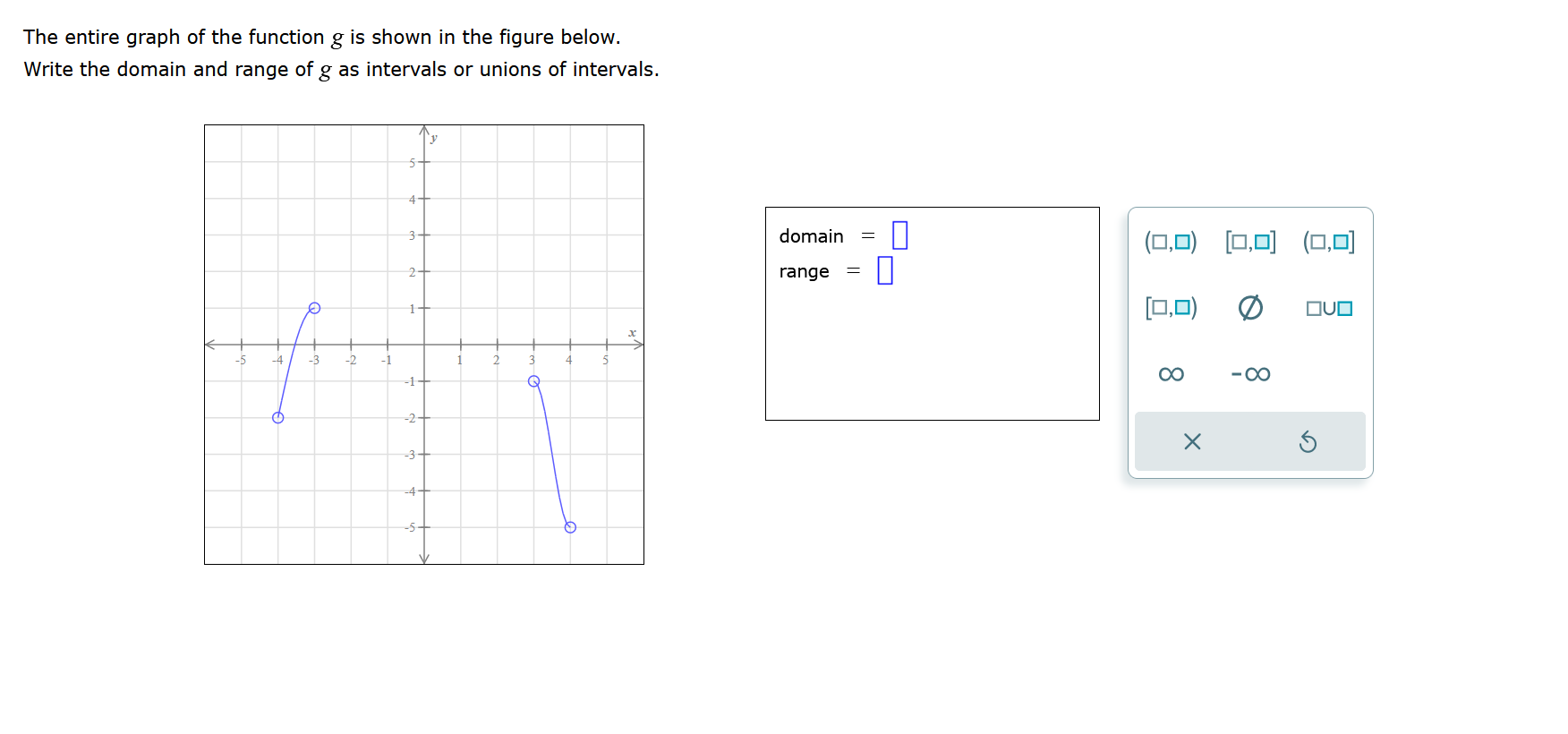
Task: Insert the union of intervals template
Action: click(x=1328, y=308)
